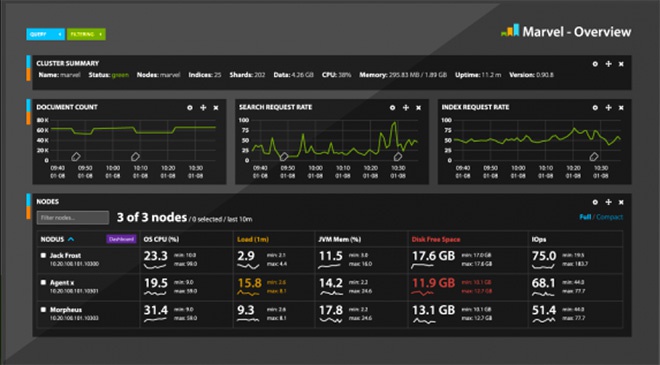Switch to Compact nodes view

[x=609, y=217]
